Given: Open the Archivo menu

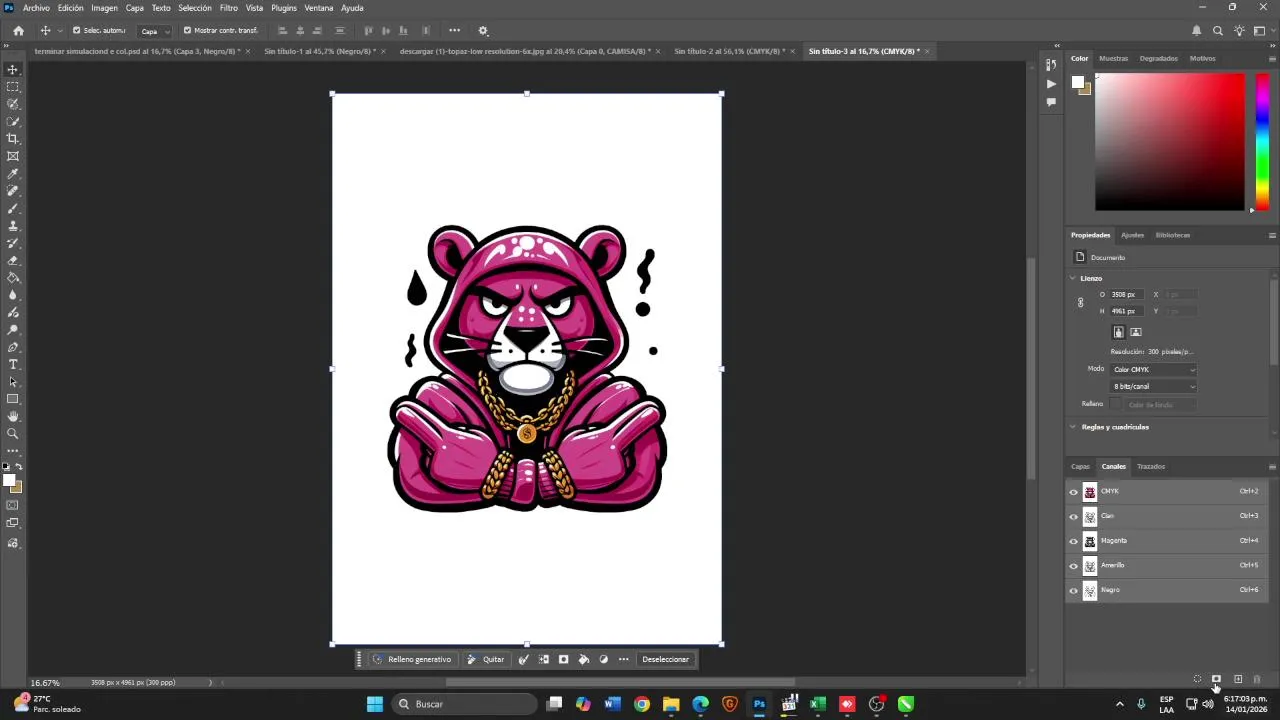Looking at the screenshot, I should click(x=36, y=8).
